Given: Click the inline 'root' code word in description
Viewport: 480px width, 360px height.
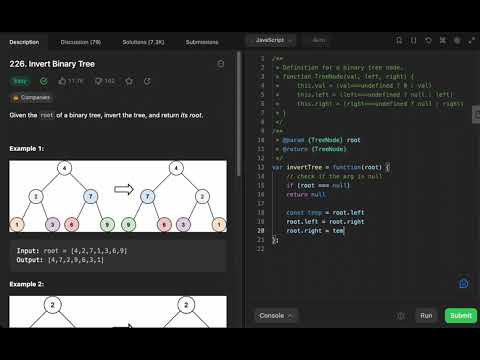Looking at the screenshot, I should pos(47,115).
